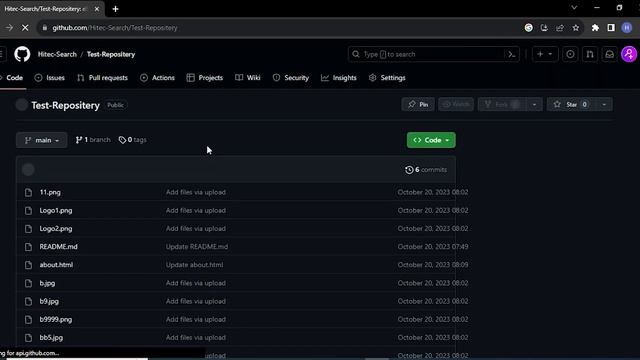Click the README.md file icon

(28, 247)
